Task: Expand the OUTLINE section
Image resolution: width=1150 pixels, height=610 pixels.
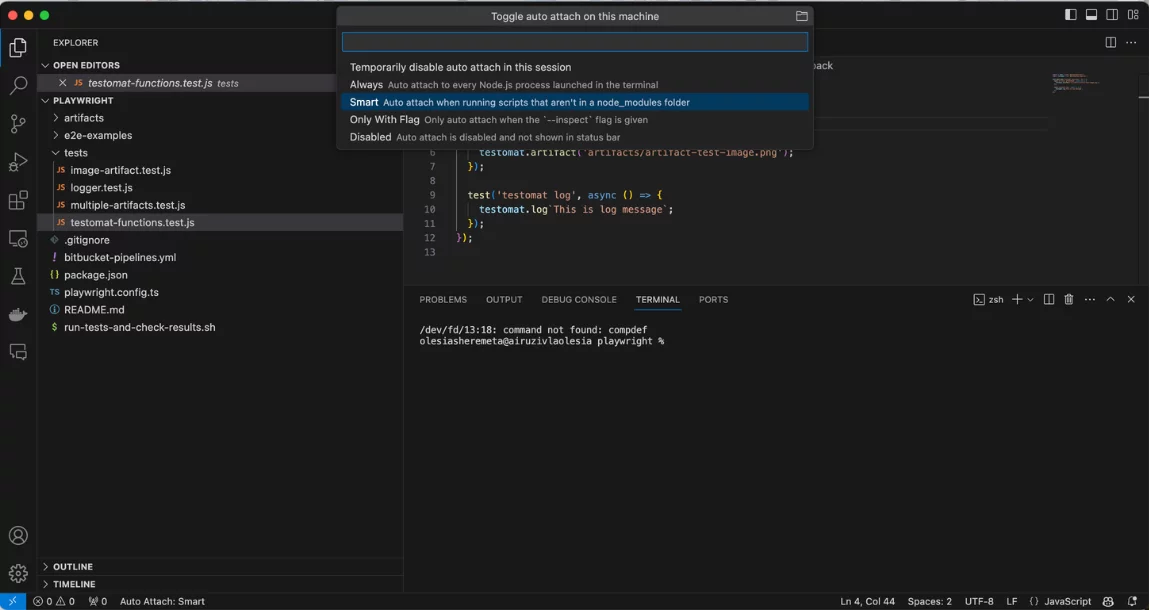Action: (73, 567)
